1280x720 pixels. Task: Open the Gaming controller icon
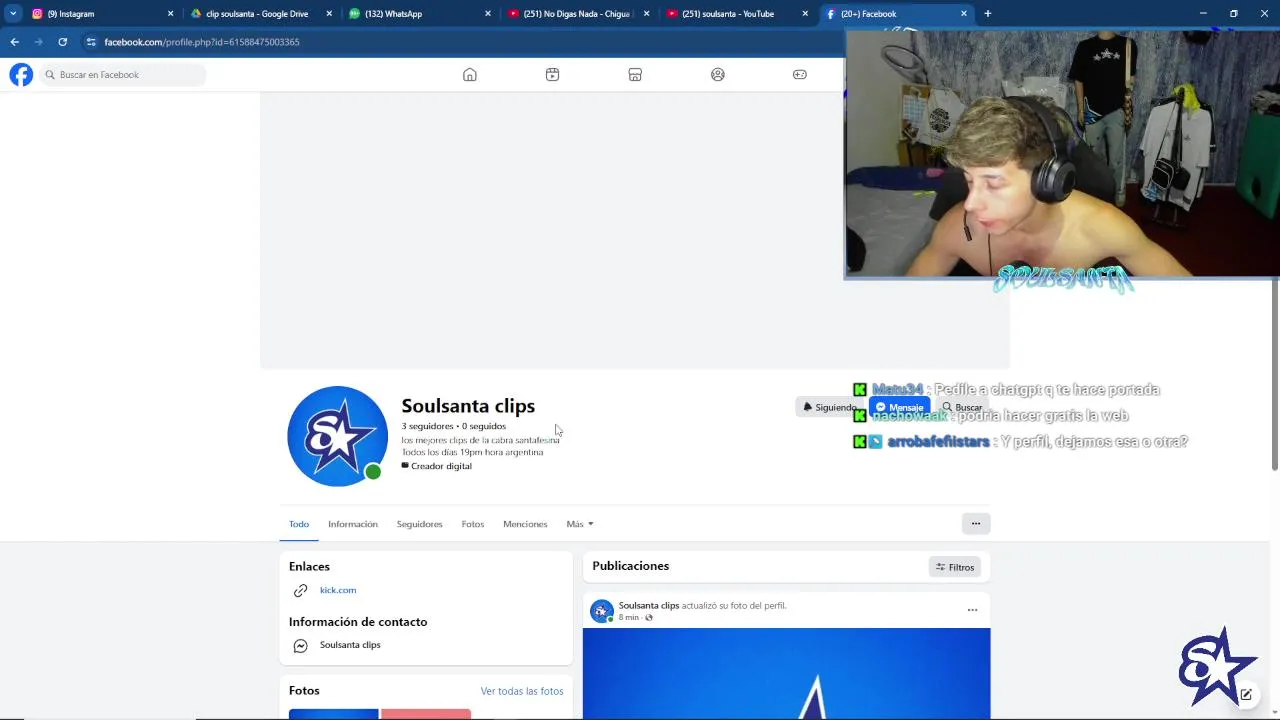800,75
